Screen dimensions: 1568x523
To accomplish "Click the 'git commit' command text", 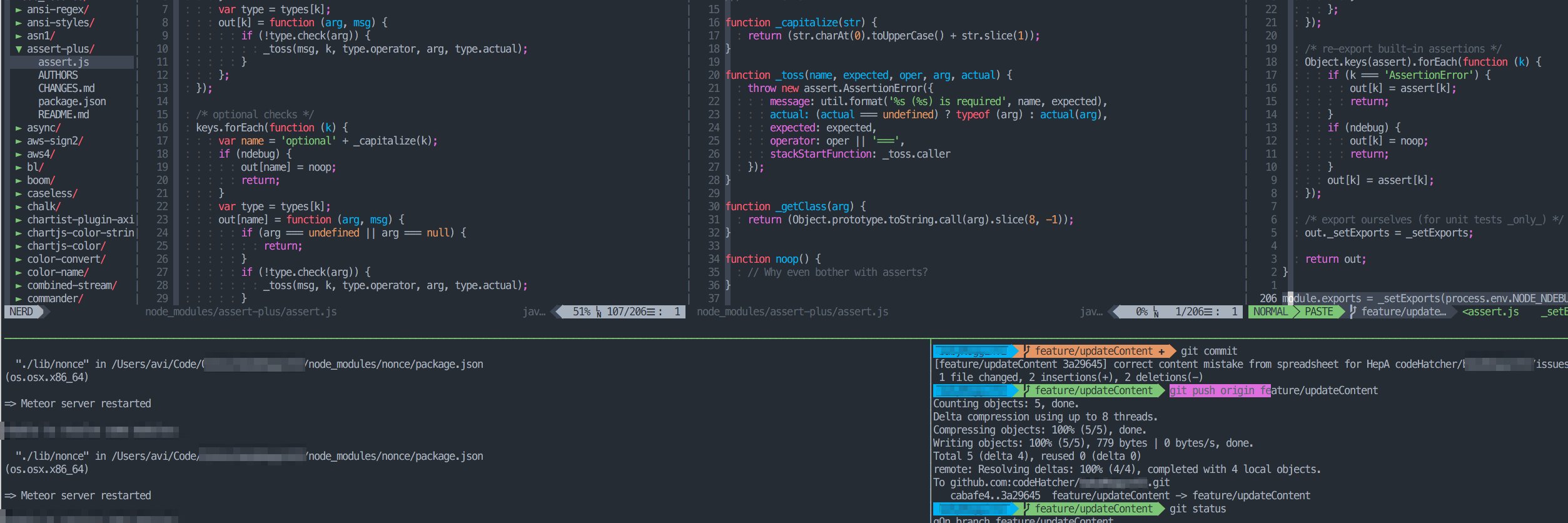I will pos(1209,351).
